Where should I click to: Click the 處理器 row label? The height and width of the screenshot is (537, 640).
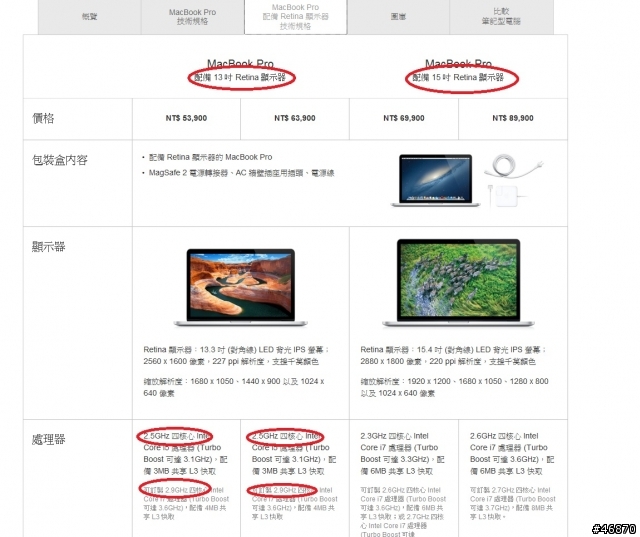click(x=49, y=439)
